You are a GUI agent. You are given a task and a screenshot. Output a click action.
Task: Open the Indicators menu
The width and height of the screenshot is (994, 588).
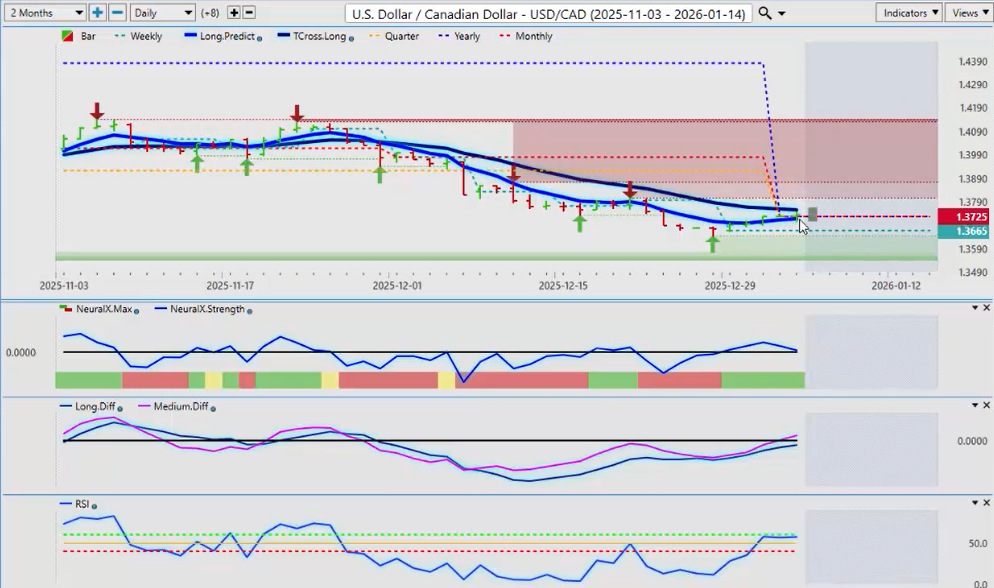(908, 13)
